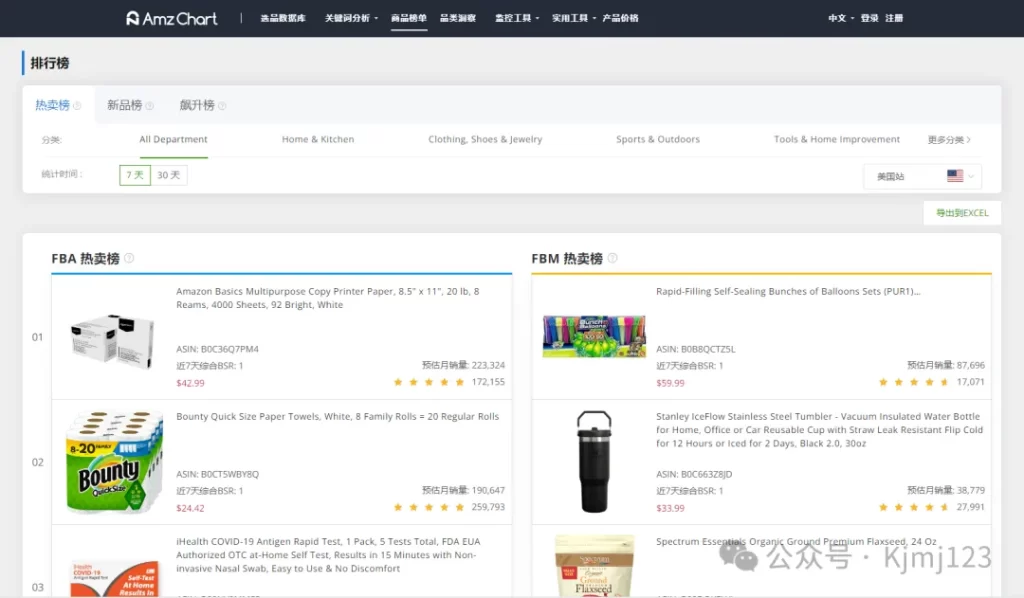Click the help icon beside 飙升榜
This screenshot has height=598, width=1024.
pyautogui.click(x=222, y=106)
